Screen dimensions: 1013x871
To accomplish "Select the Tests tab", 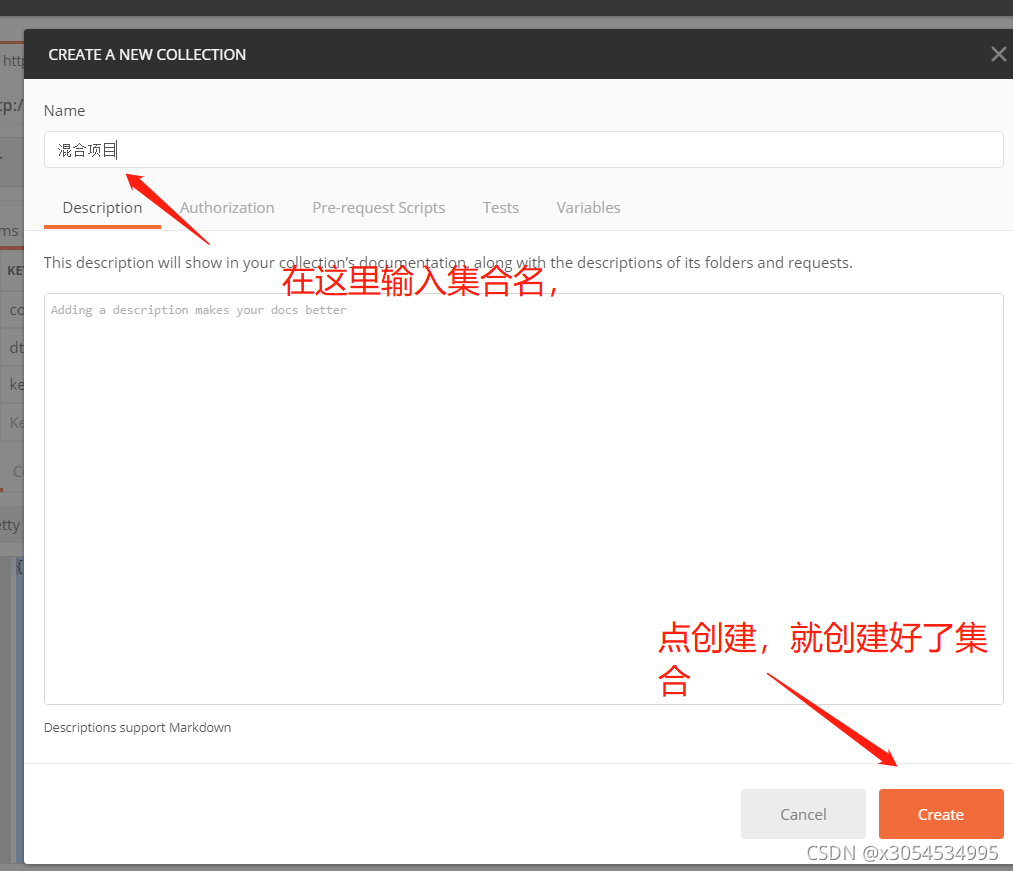I will click(500, 207).
